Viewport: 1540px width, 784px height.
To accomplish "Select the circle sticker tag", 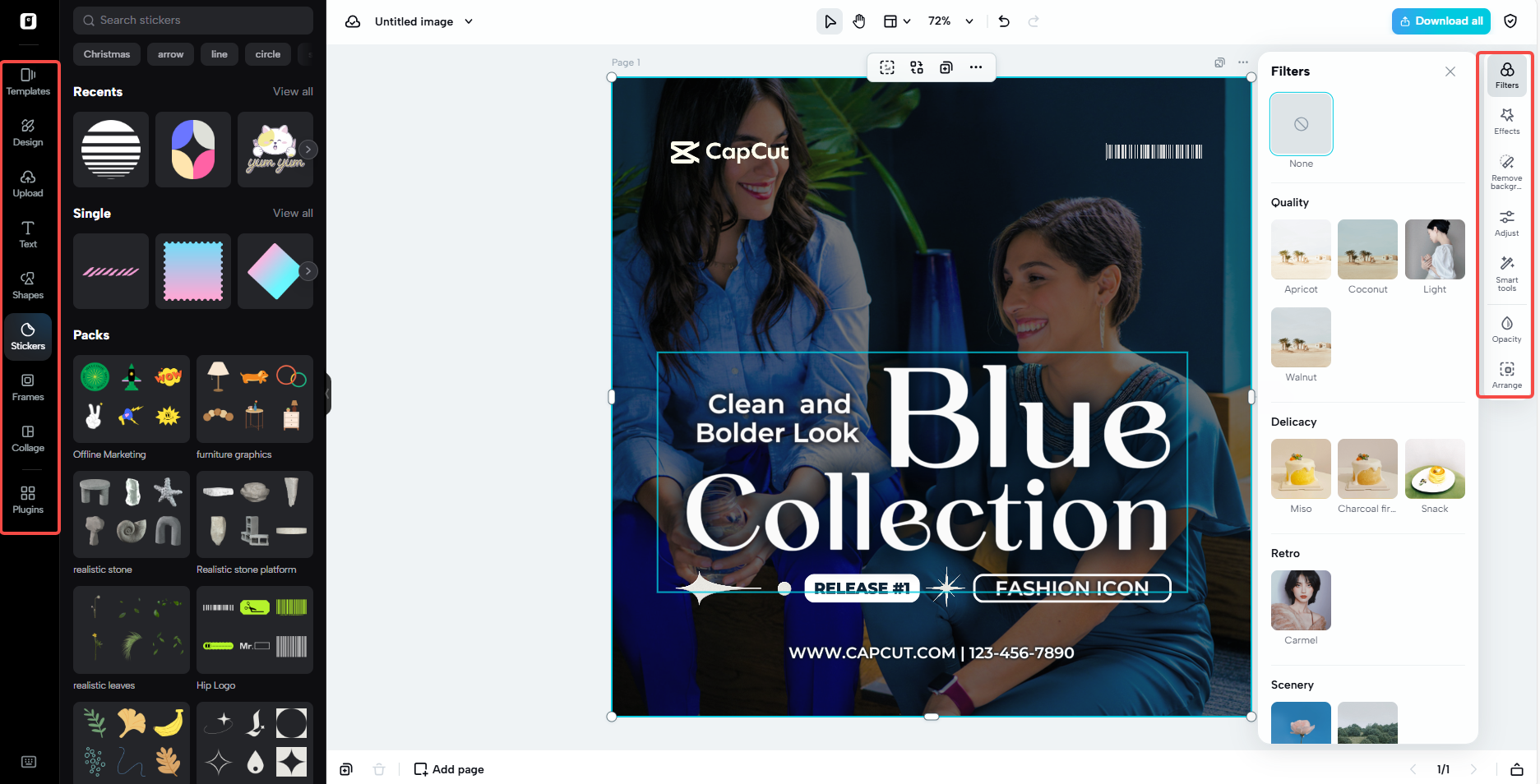I will pyautogui.click(x=267, y=54).
